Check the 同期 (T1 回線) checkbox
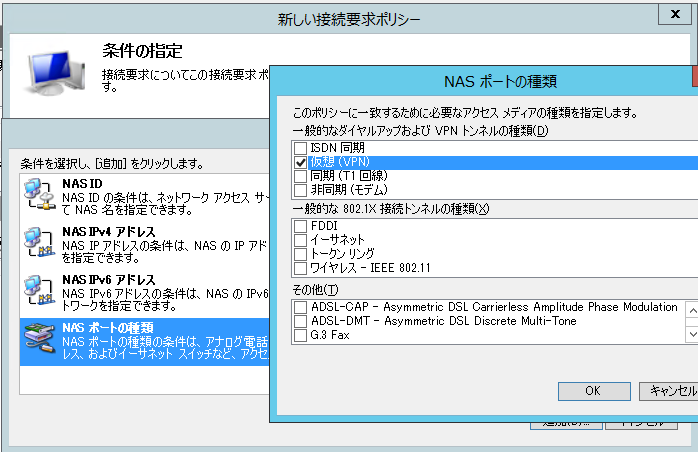 pos(300,176)
